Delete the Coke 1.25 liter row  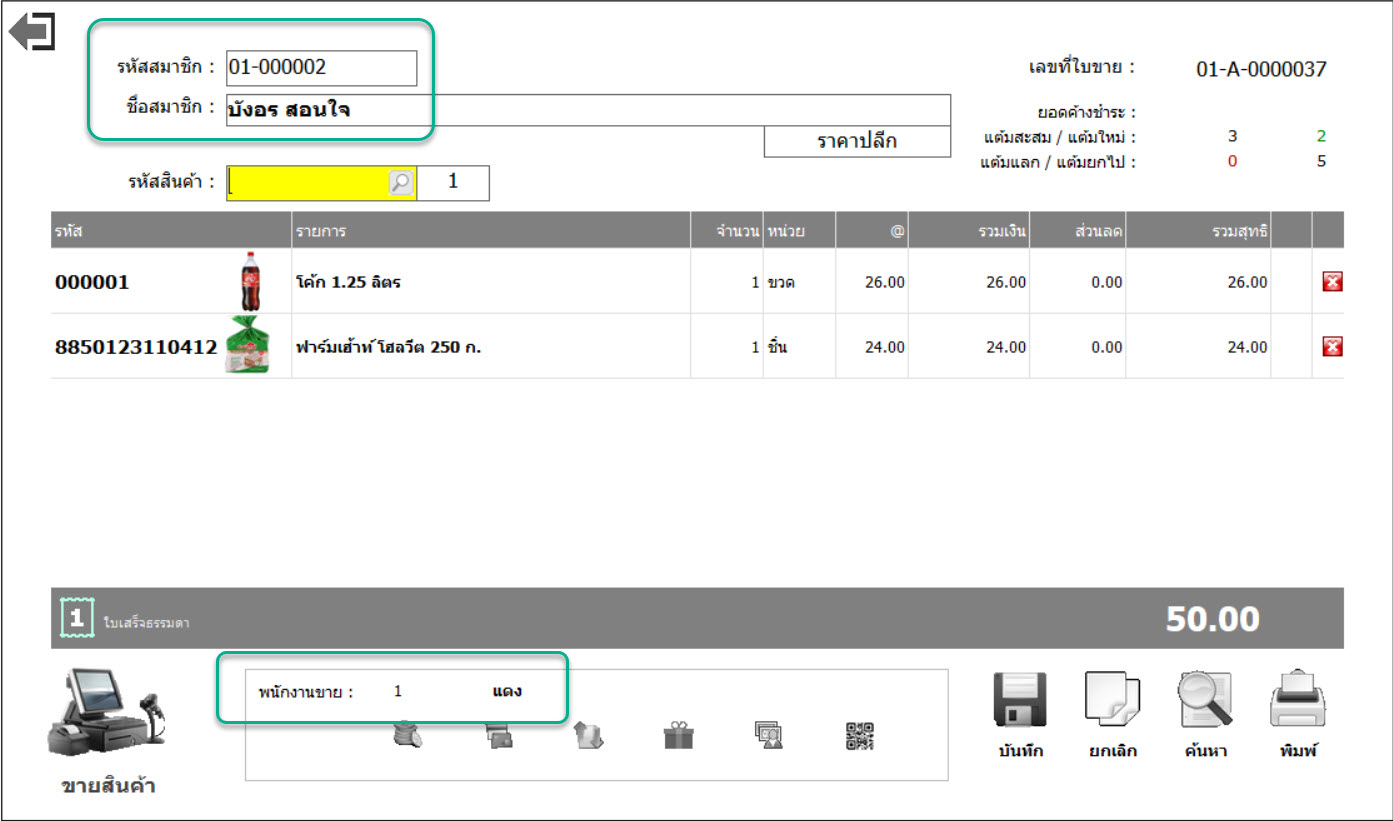(x=1331, y=282)
